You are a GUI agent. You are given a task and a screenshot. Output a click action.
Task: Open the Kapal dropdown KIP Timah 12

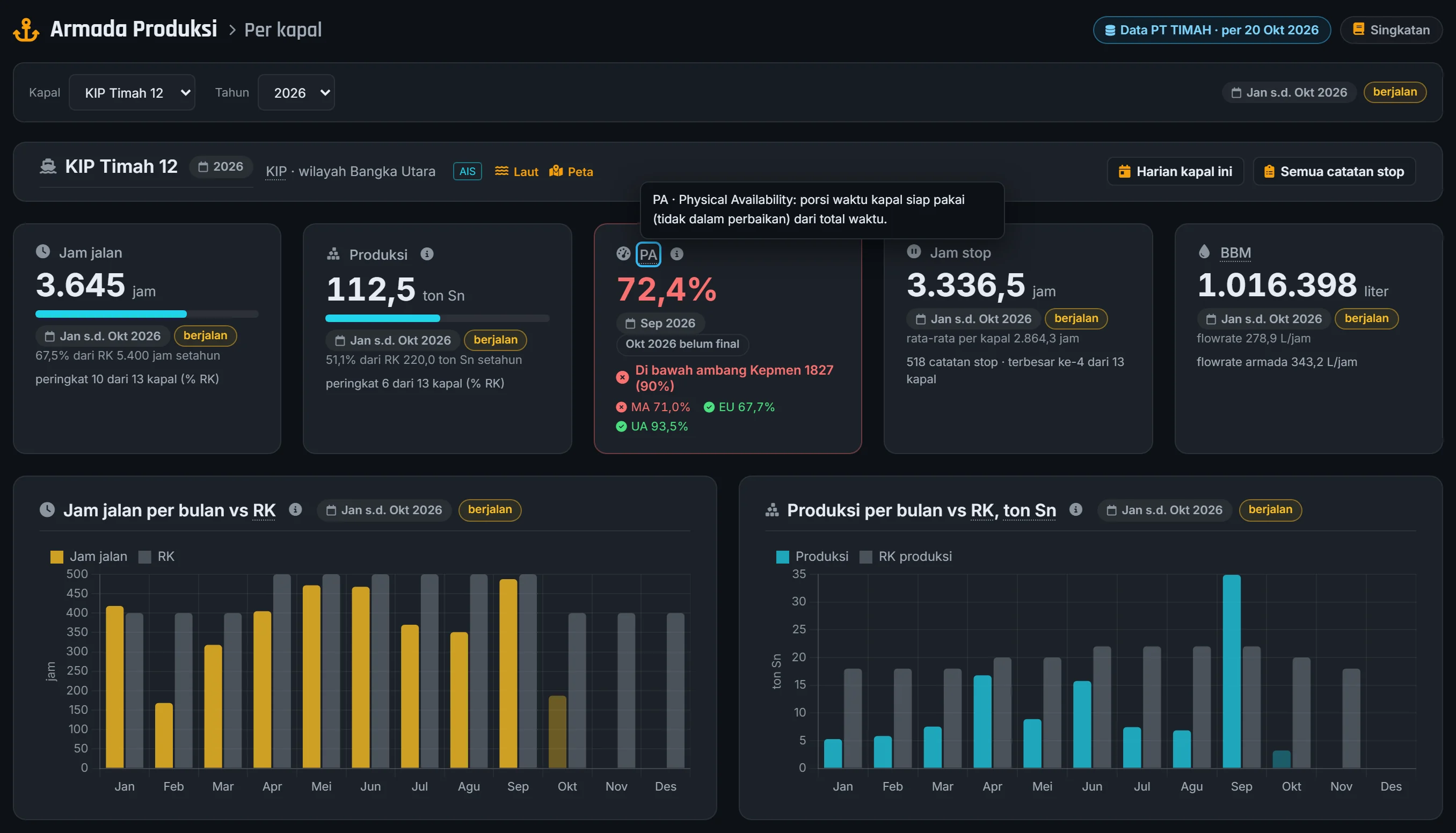(132, 93)
